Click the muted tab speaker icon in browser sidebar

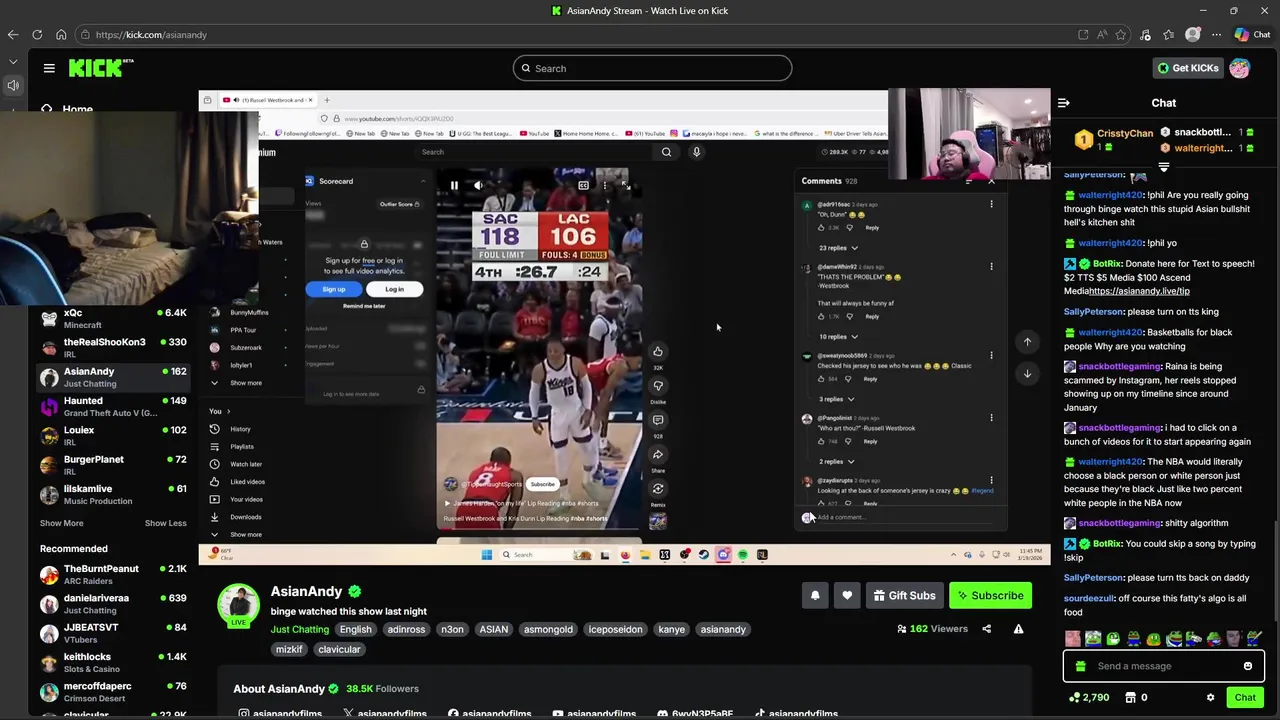coord(13,85)
